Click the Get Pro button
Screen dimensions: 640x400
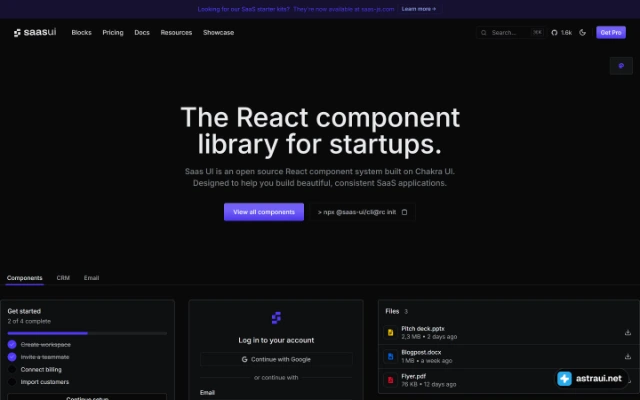pyautogui.click(x=611, y=33)
